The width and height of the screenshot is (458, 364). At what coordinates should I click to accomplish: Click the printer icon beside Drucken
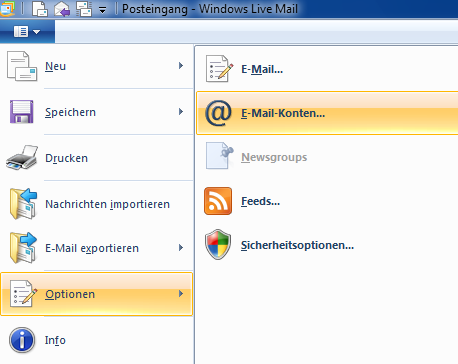(x=22, y=157)
